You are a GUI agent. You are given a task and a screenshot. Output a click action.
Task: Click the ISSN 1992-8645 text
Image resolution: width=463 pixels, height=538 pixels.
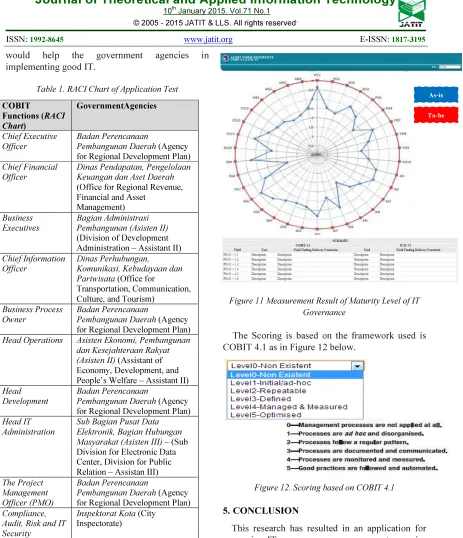35,39
